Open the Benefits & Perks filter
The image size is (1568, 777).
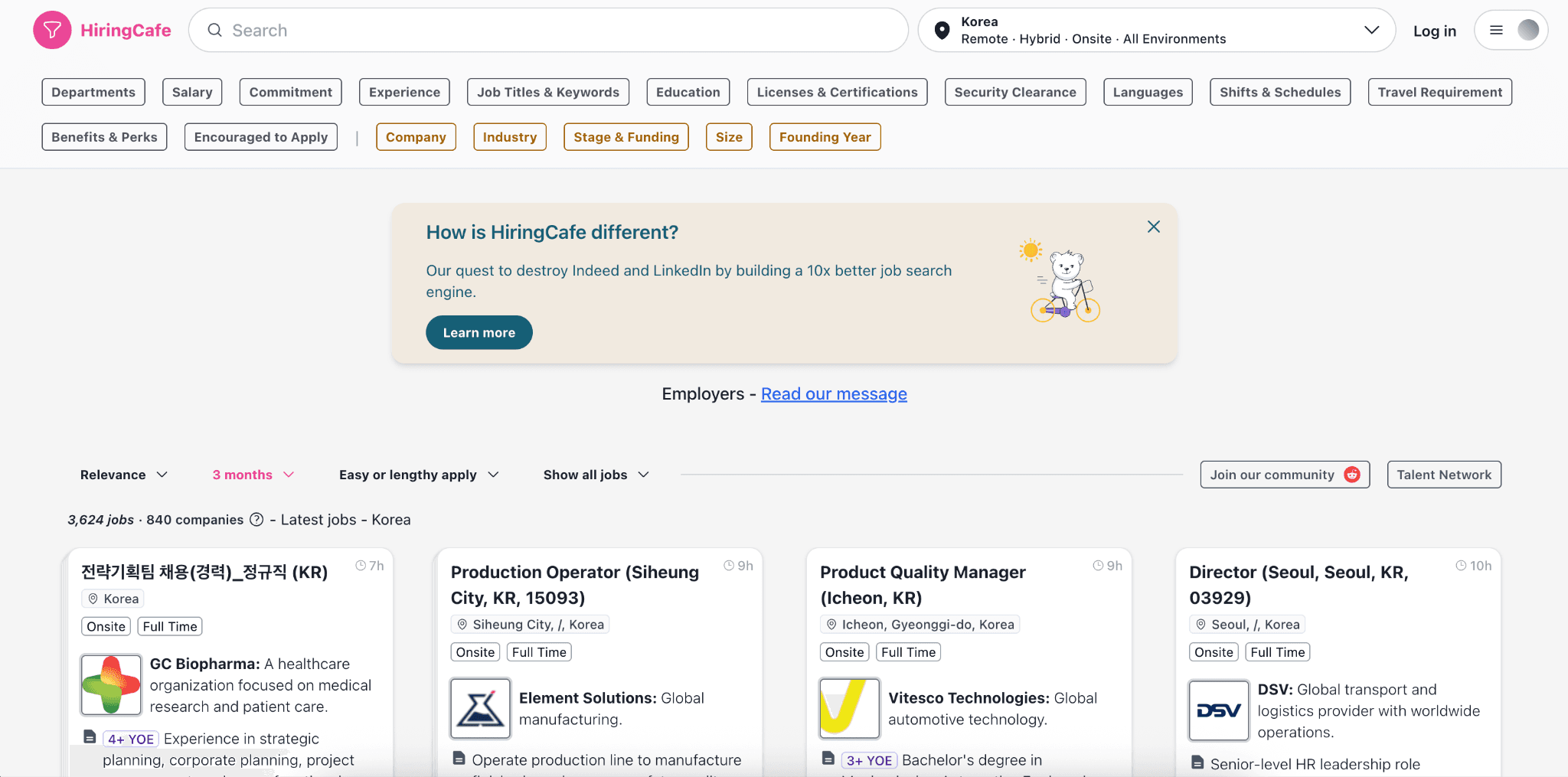(x=104, y=137)
